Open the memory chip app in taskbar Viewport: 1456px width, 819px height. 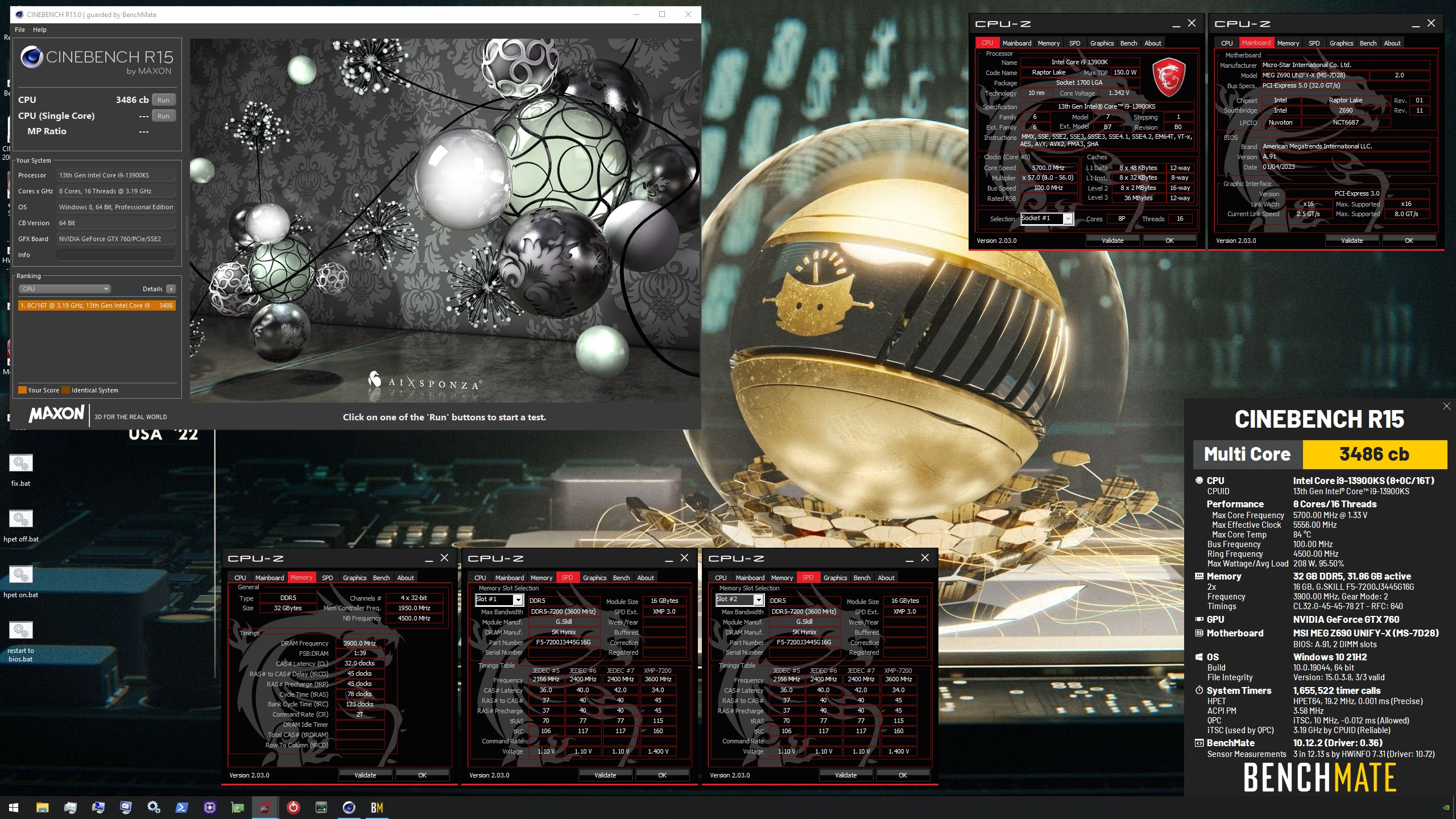321,807
